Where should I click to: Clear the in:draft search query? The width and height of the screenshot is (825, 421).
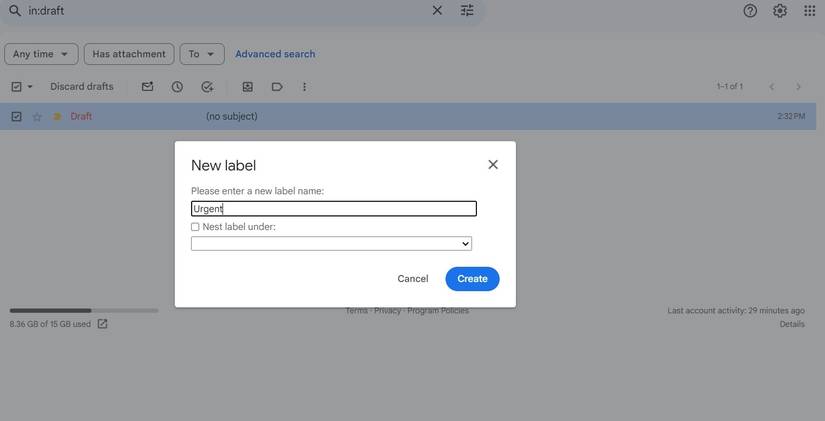(x=437, y=11)
